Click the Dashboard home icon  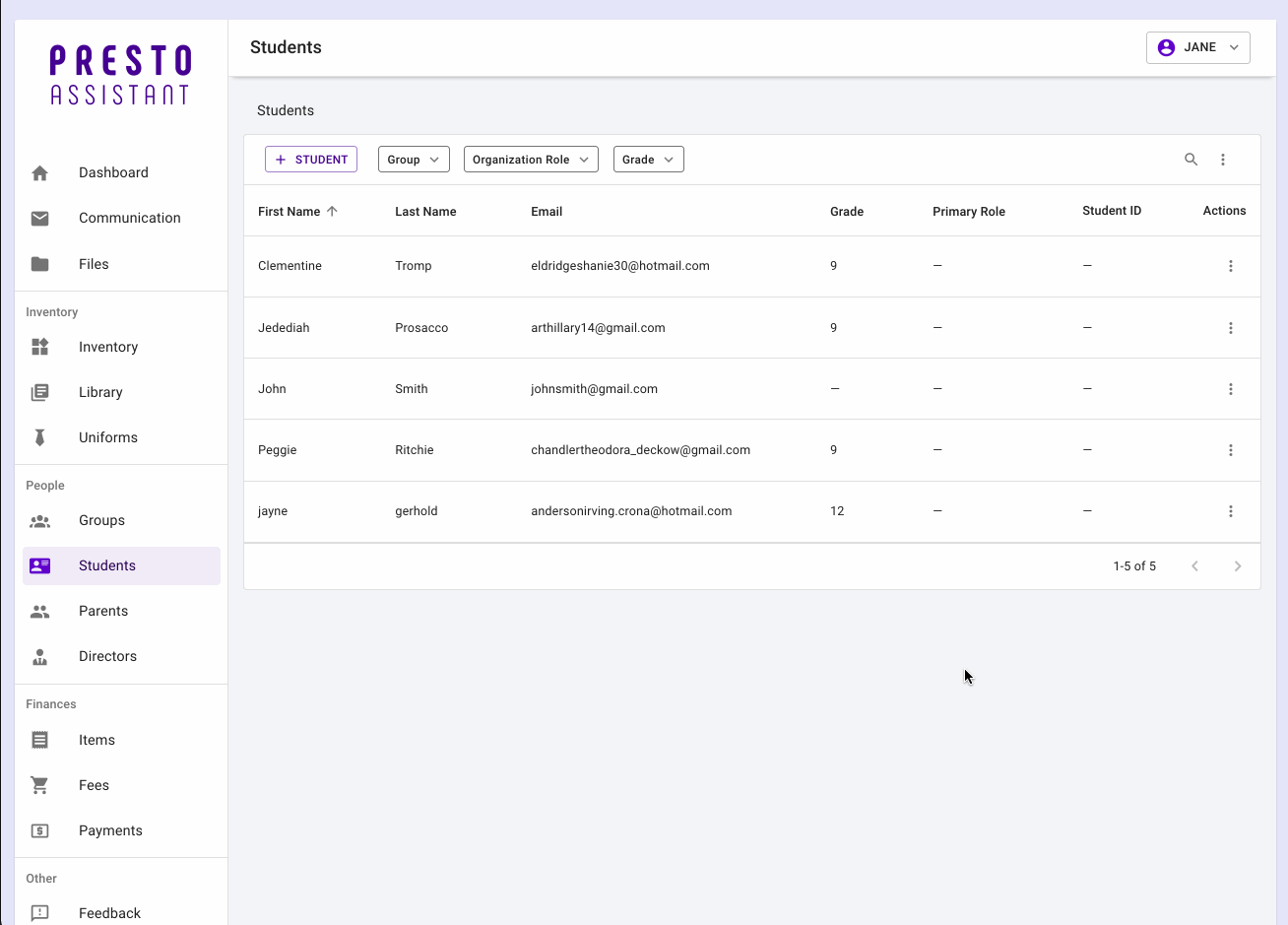click(x=40, y=173)
